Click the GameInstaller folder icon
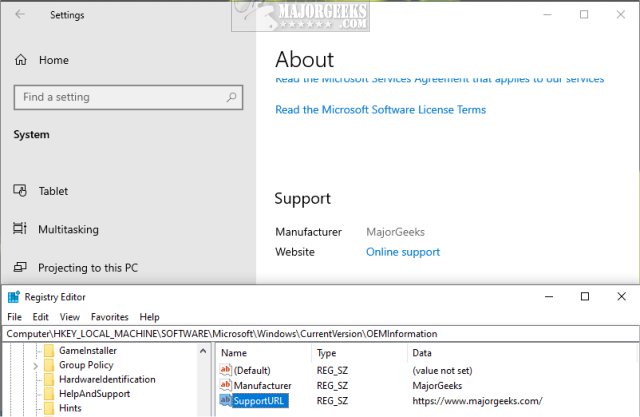This screenshot has width=640, height=417. coord(49,350)
